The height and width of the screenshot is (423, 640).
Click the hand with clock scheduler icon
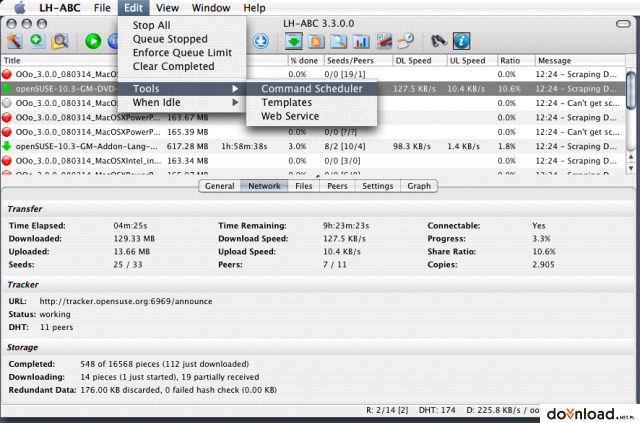[x=406, y=41]
